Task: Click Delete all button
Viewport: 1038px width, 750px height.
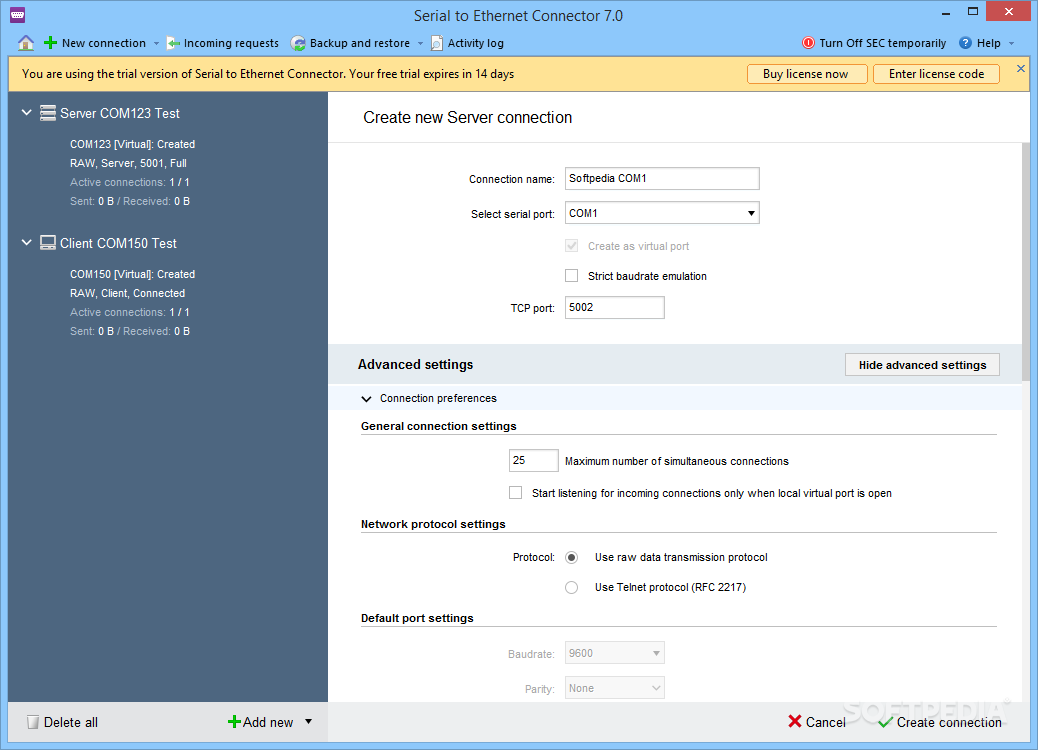Action: (x=62, y=722)
